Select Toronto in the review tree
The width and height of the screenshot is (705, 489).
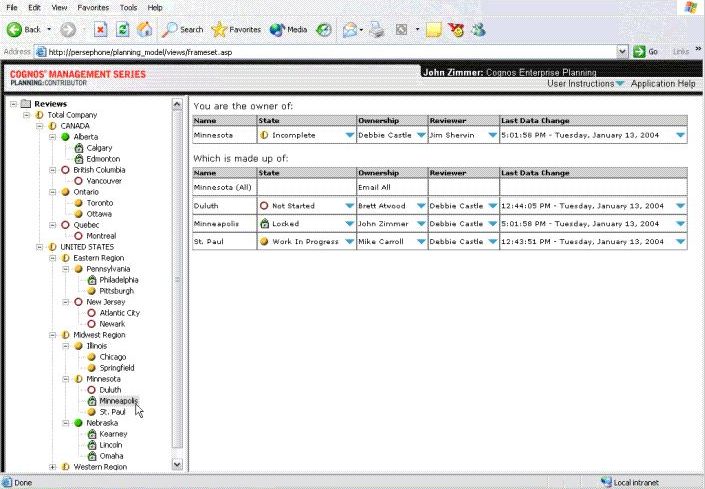click(100, 203)
